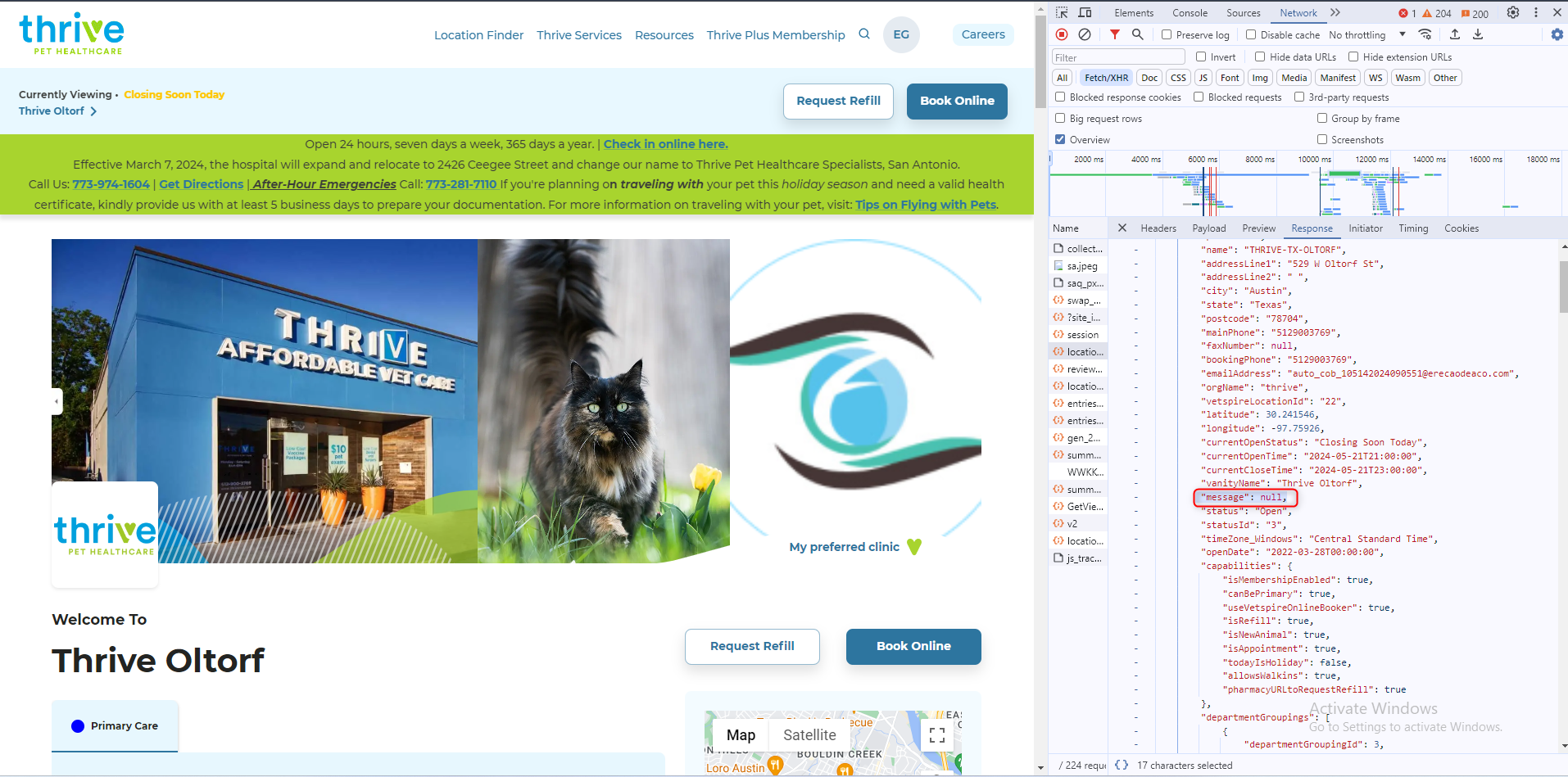Screen dimensions: 1568x777
Task: Switch map to Satellite view
Action: pyautogui.click(x=809, y=735)
